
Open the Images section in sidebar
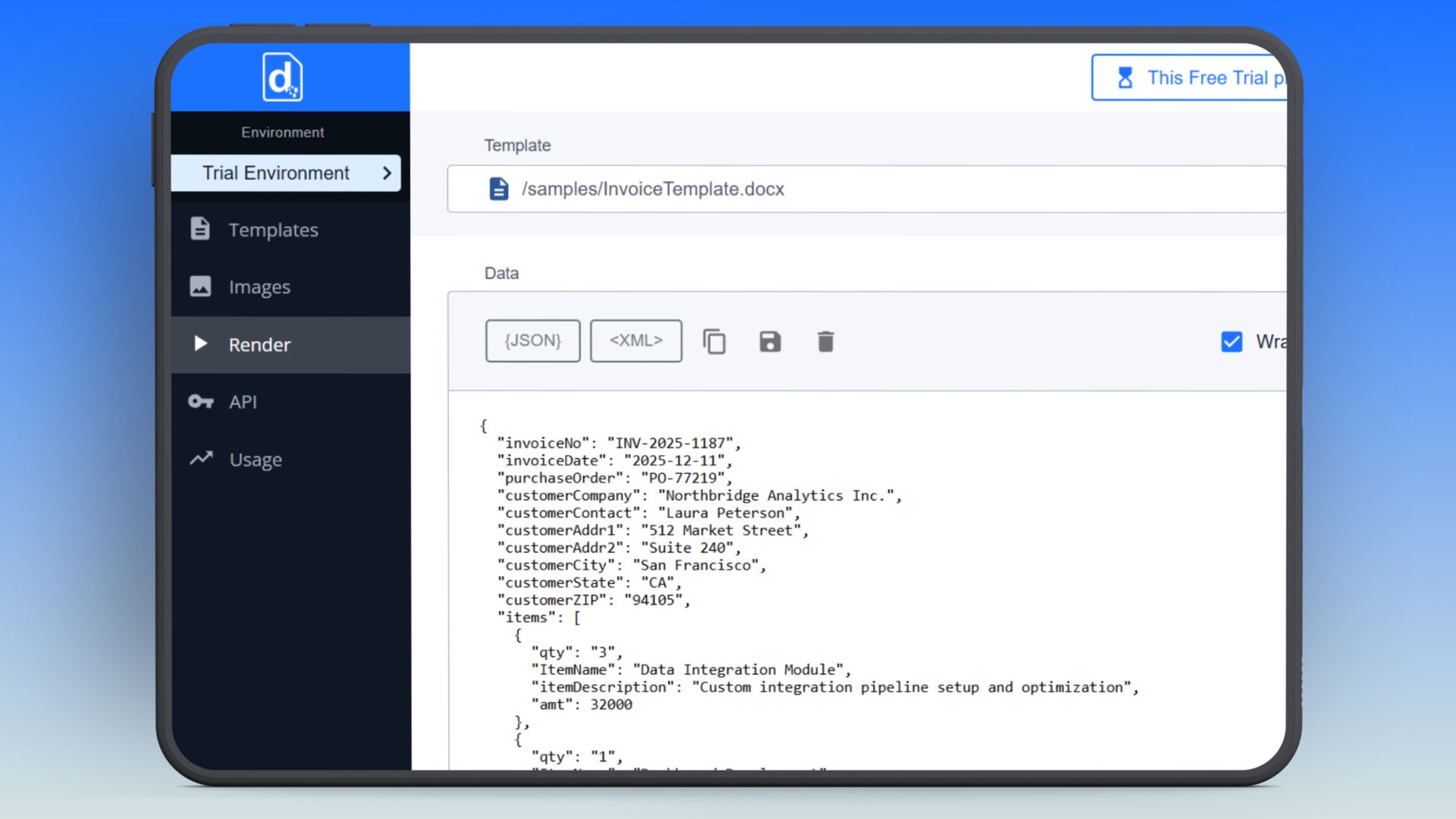(x=259, y=287)
